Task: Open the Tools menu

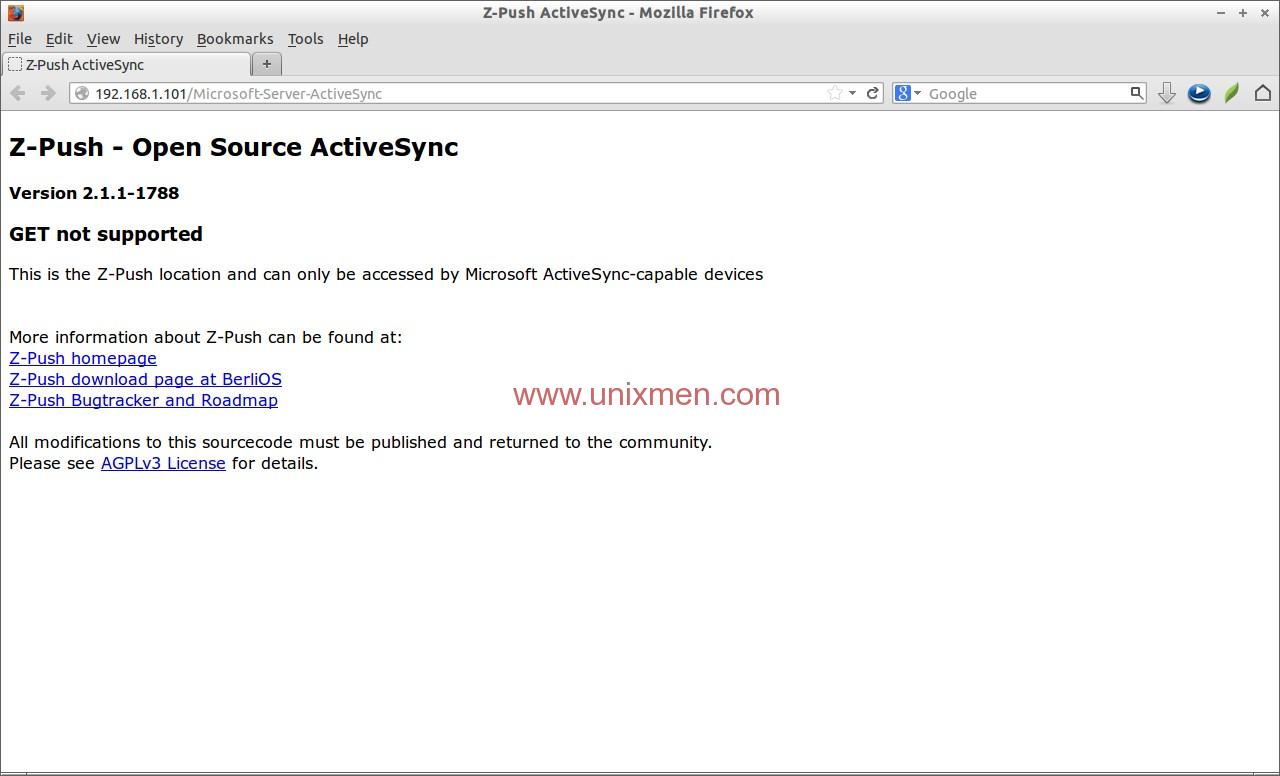Action: (x=305, y=39)
